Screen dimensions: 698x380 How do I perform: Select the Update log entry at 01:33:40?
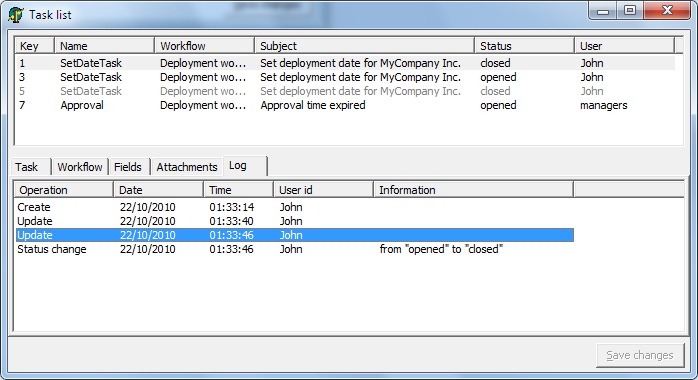pyautogui.click(x=295, y=221)
